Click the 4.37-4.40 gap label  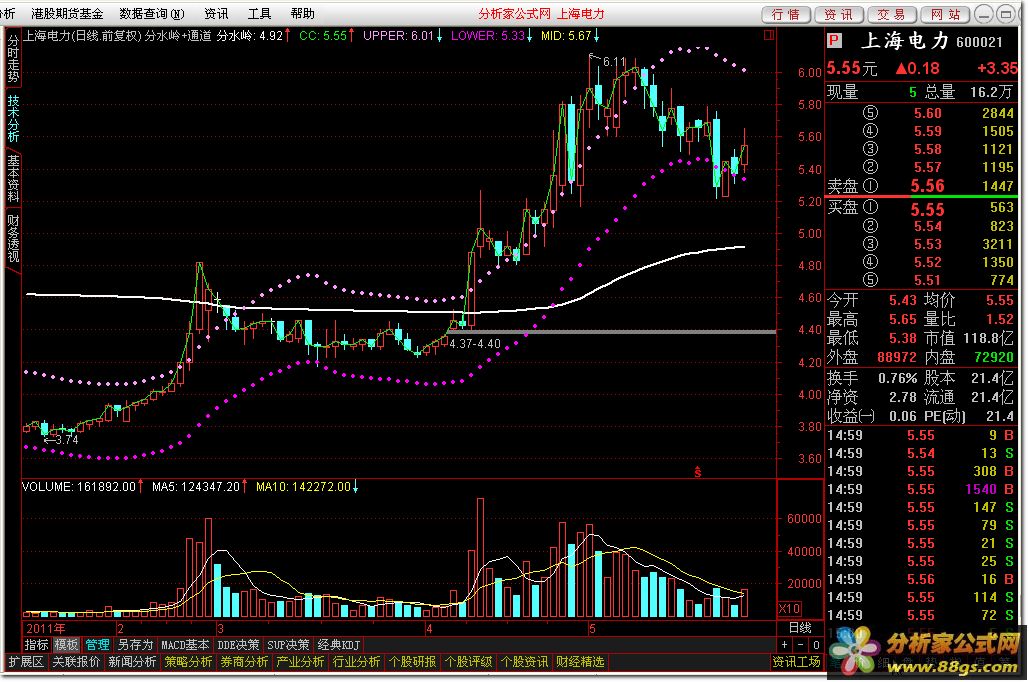(x=474, y=343)
